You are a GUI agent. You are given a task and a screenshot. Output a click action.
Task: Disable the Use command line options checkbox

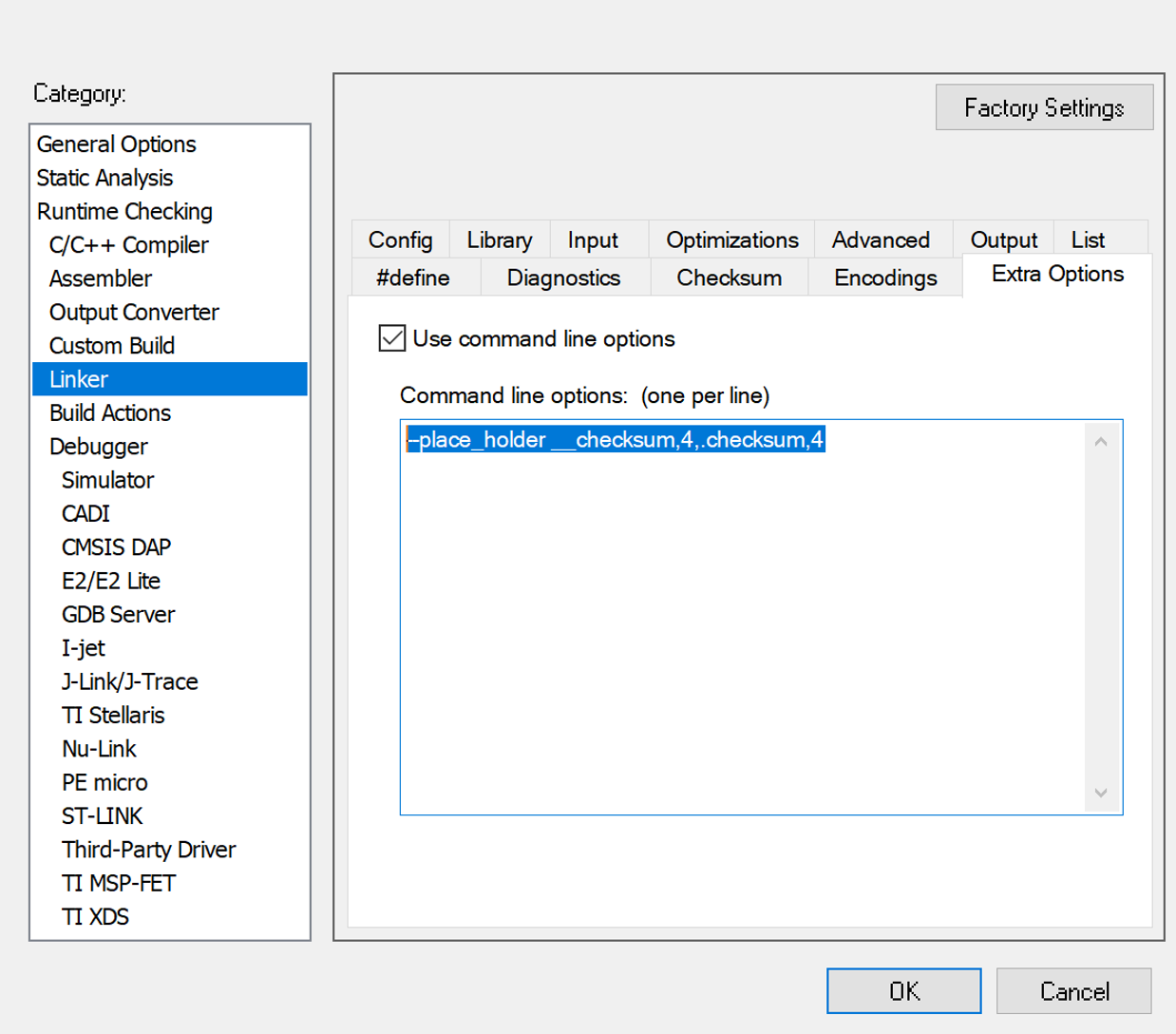coord(390,337)
